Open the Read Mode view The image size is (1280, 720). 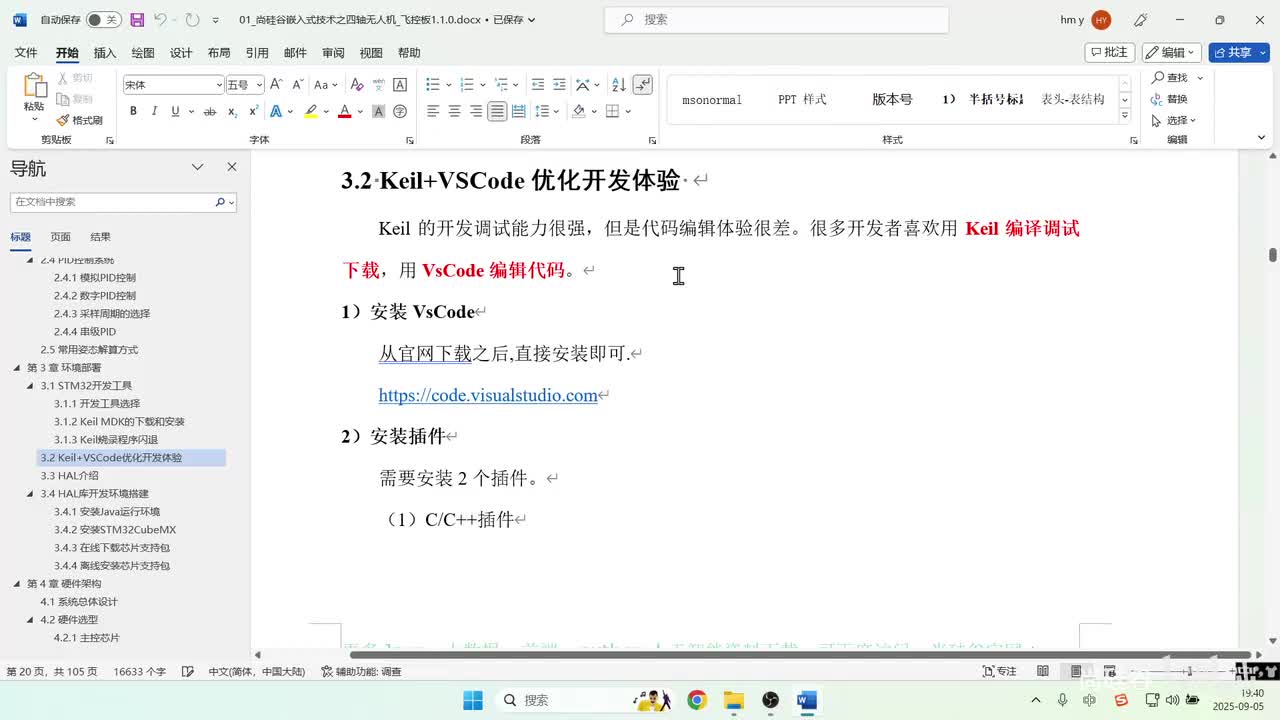(1043, 671)
